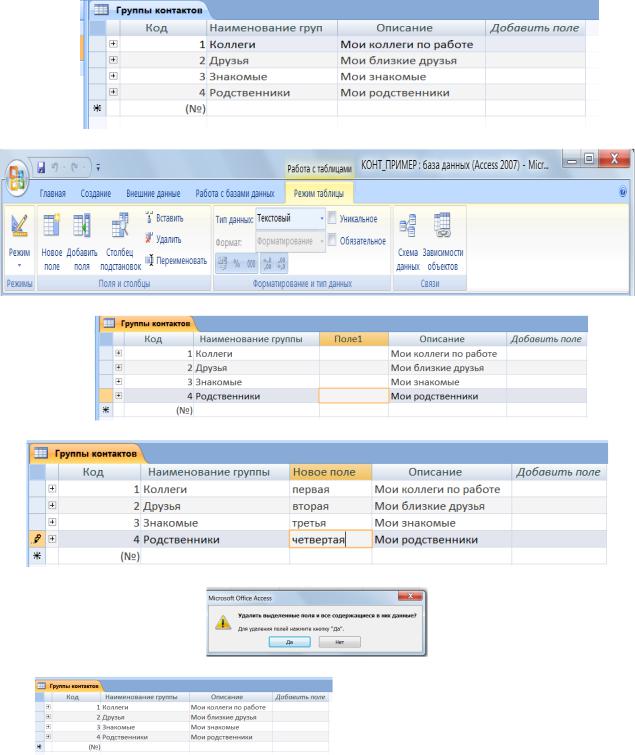
Task: Switch to the Создание ribbon tab
Action: pyautogui.click(x=95, y=194)
